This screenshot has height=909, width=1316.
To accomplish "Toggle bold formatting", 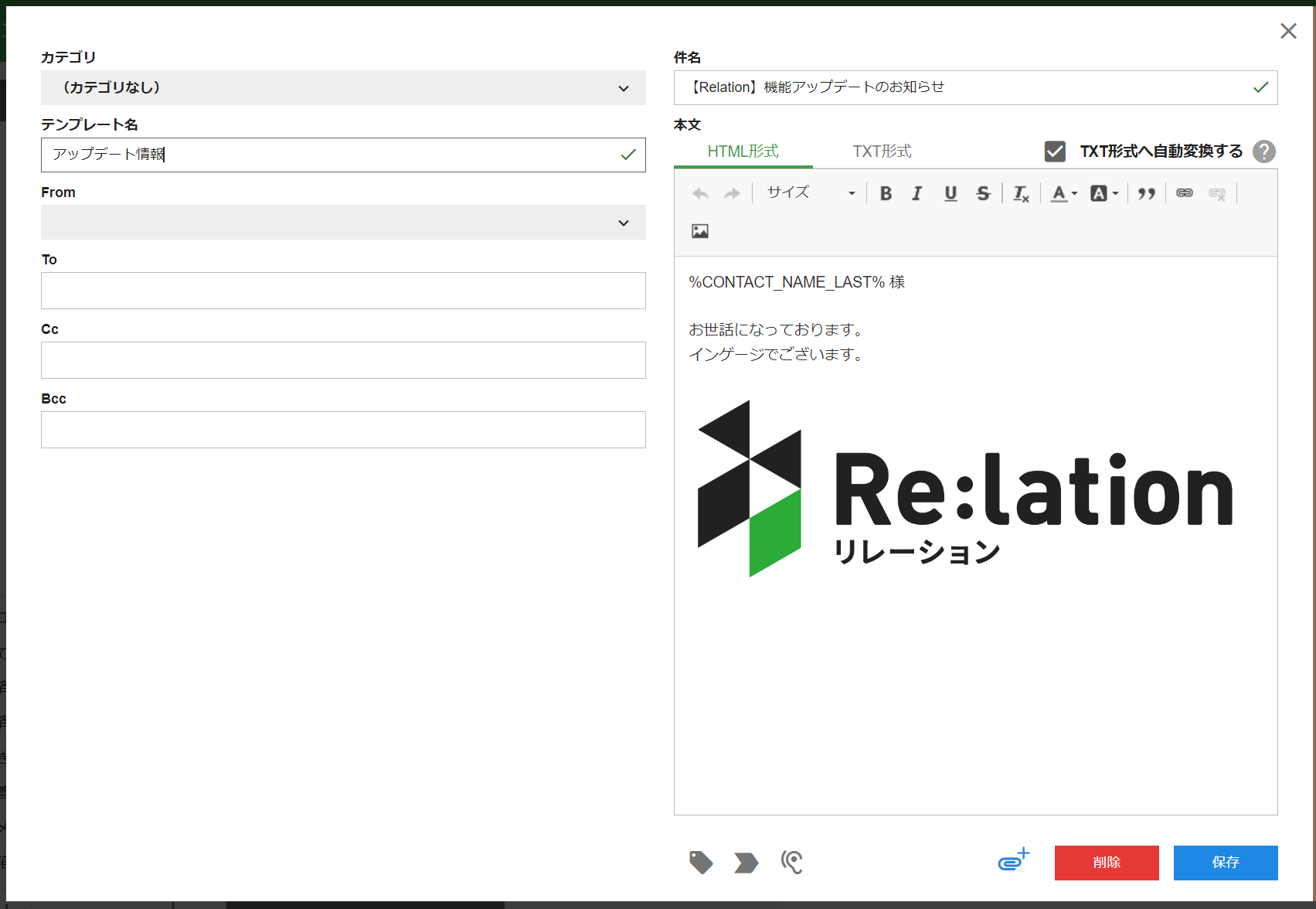I will click(x=886, y=193).
